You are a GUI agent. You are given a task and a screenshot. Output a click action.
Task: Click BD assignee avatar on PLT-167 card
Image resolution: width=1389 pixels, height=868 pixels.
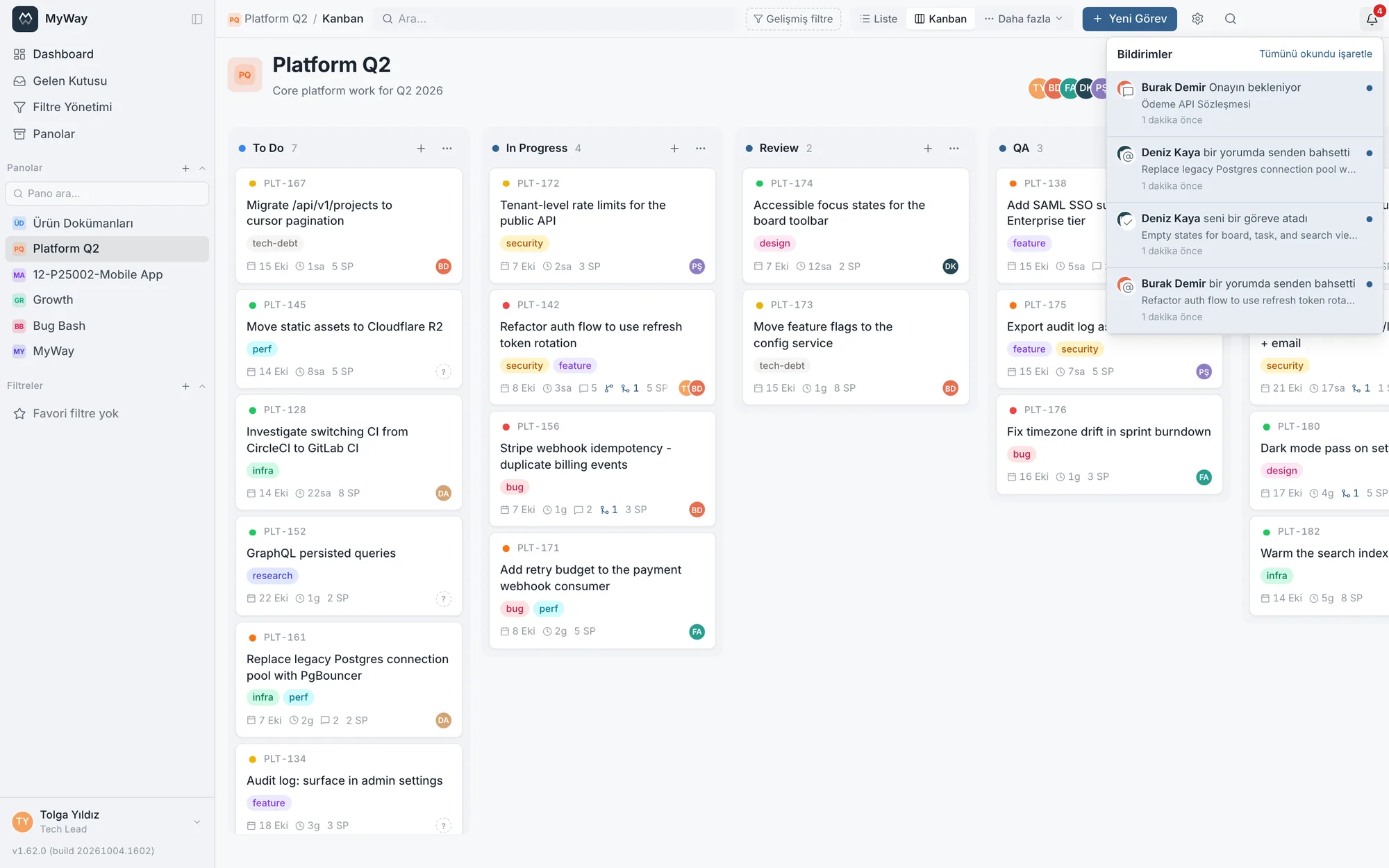(x=443, y=267)
